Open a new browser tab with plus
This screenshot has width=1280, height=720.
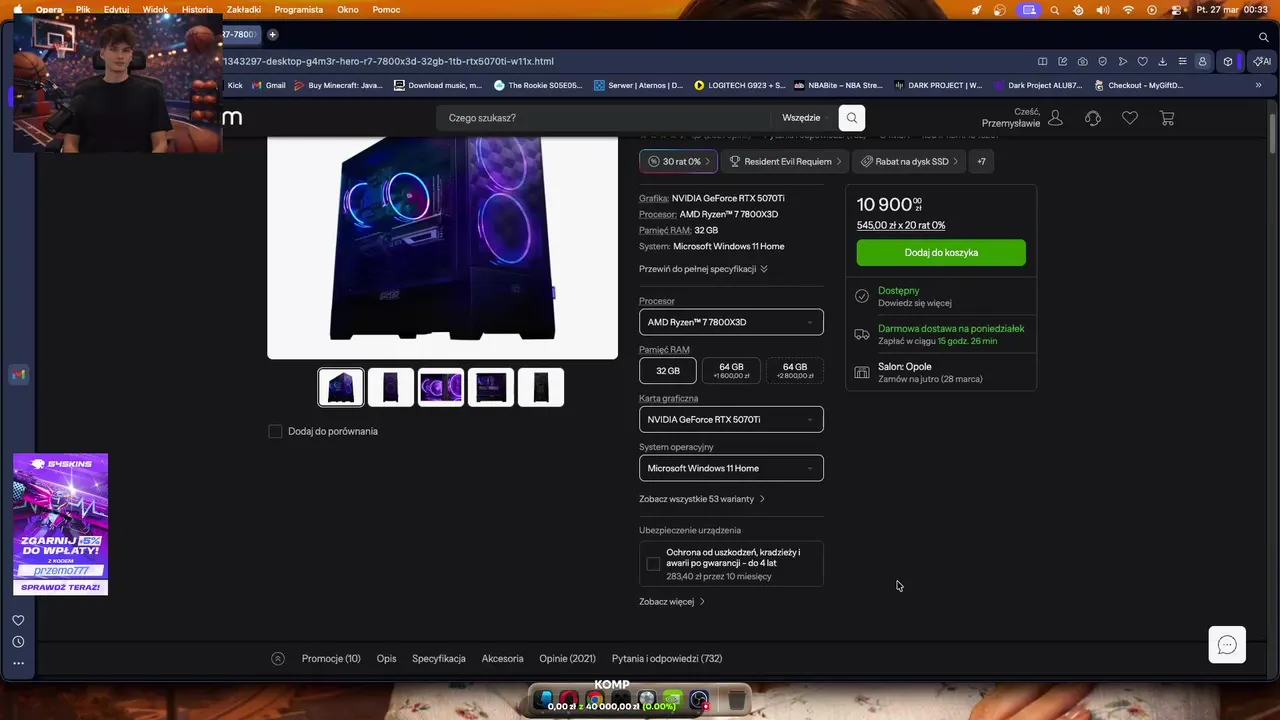click(x=272, y=34)
